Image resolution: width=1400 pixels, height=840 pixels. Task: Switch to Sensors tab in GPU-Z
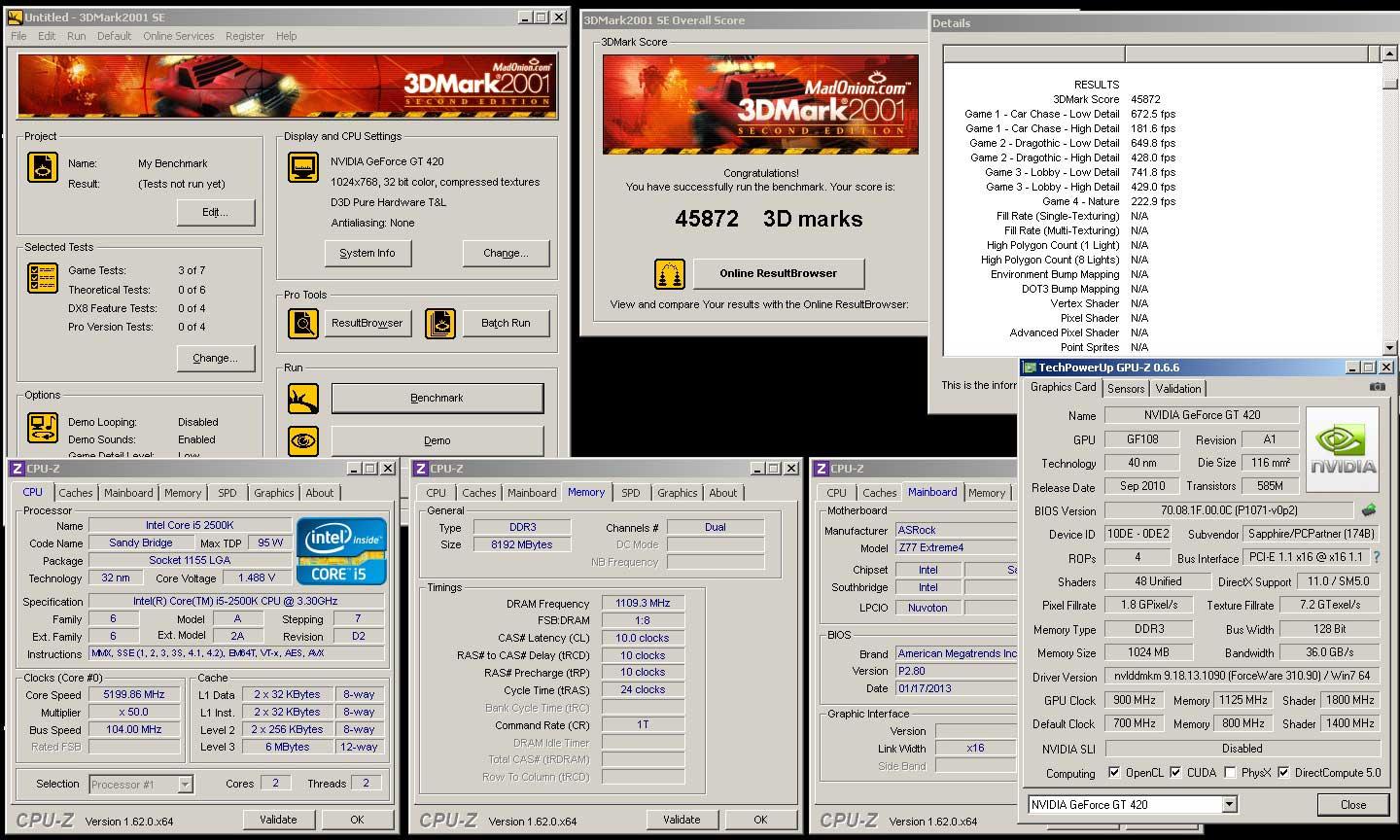1126,388
